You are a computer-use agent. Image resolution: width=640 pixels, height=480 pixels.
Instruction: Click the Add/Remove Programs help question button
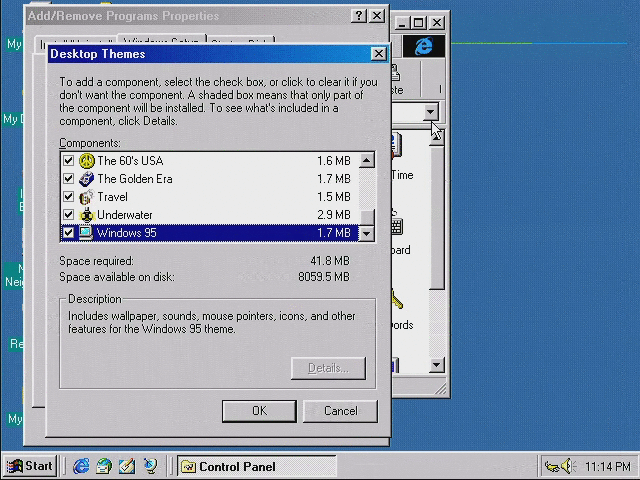(359, 16)
